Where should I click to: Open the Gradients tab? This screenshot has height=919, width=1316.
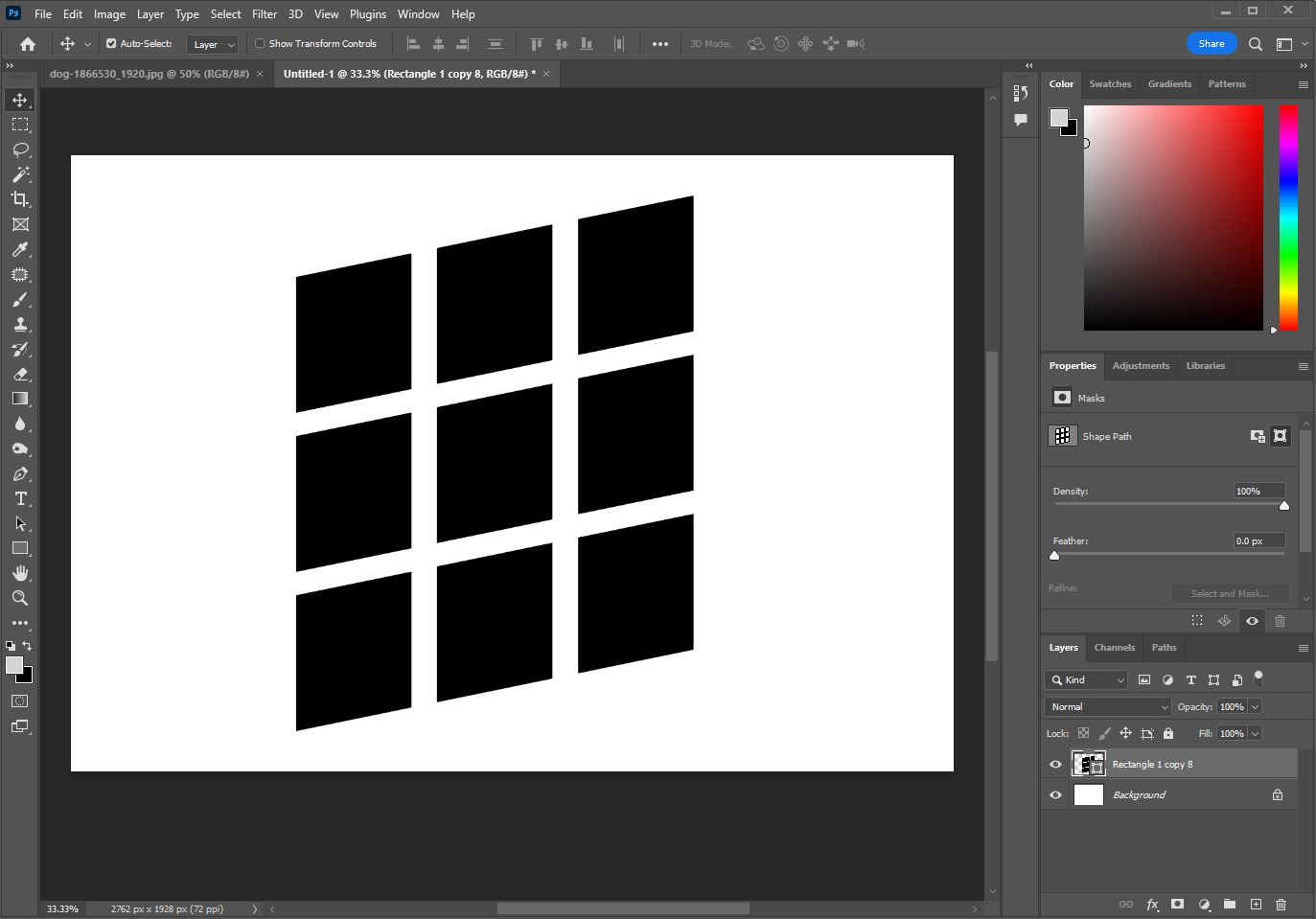1169,84
